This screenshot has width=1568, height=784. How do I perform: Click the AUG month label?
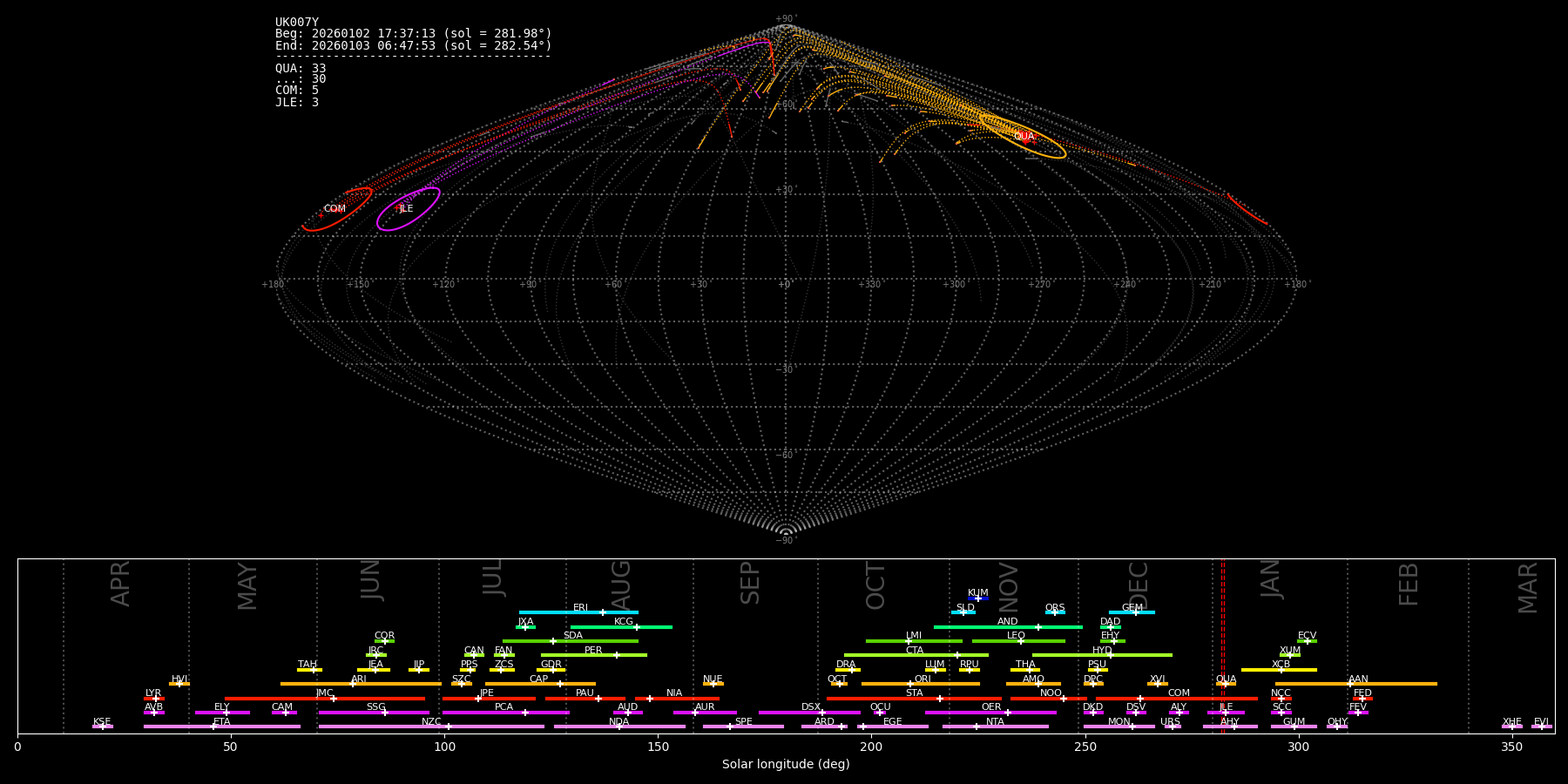621,585
